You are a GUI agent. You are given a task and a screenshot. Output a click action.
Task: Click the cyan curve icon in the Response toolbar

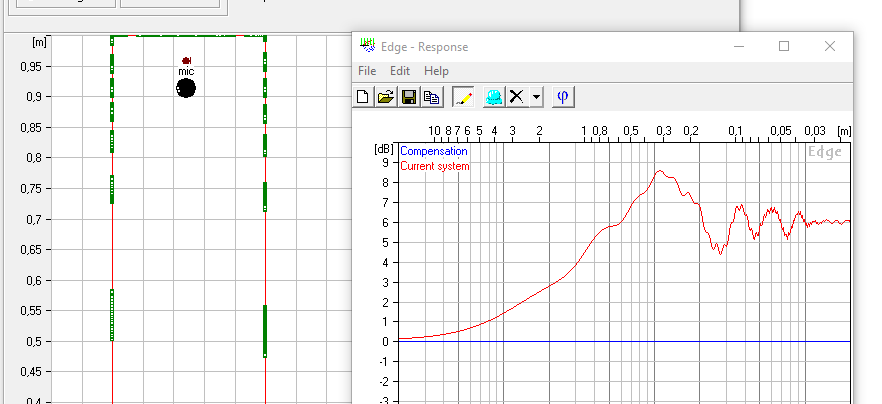[x=494, y=97]
